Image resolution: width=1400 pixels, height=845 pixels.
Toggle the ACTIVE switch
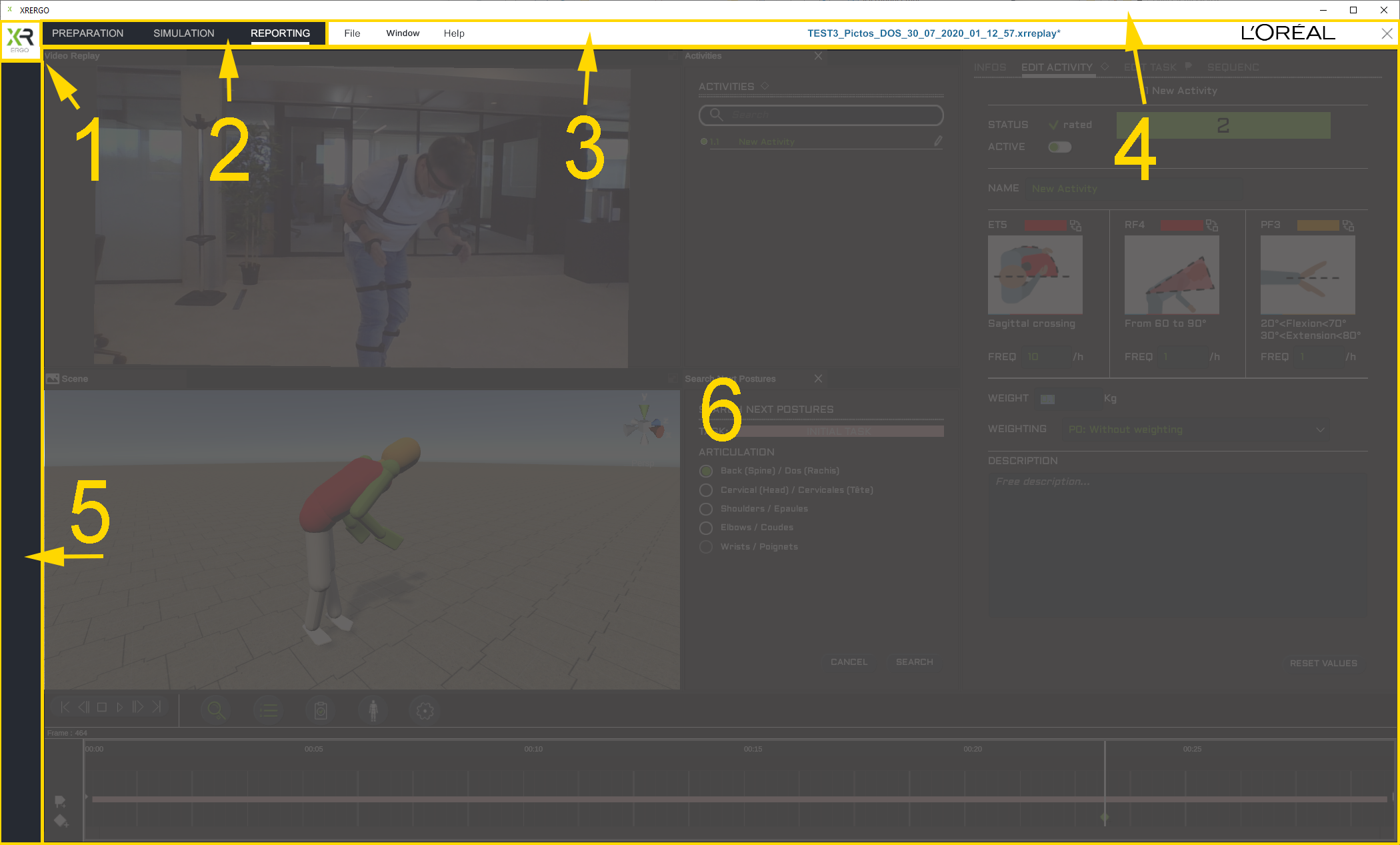[1059, 147]
